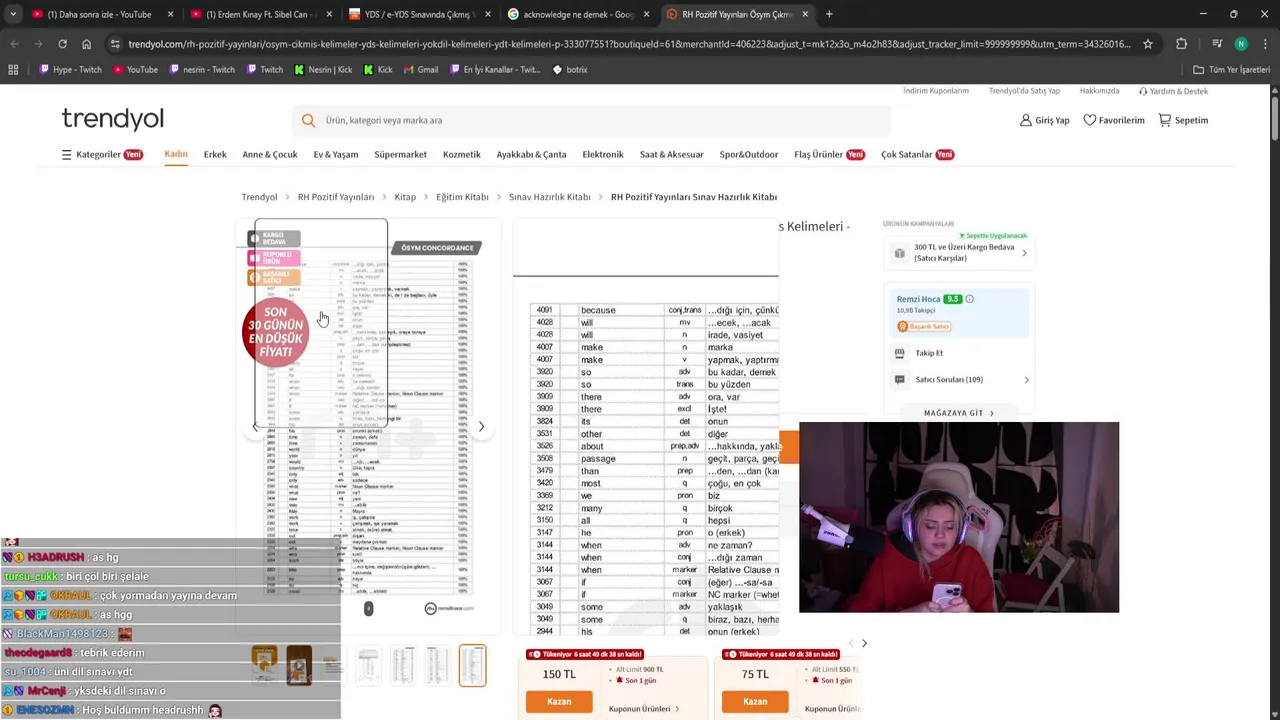The height and width of the screenshot is (720, 1280).
Task: Open Kitap breadcrumb link
Action: 405,197
